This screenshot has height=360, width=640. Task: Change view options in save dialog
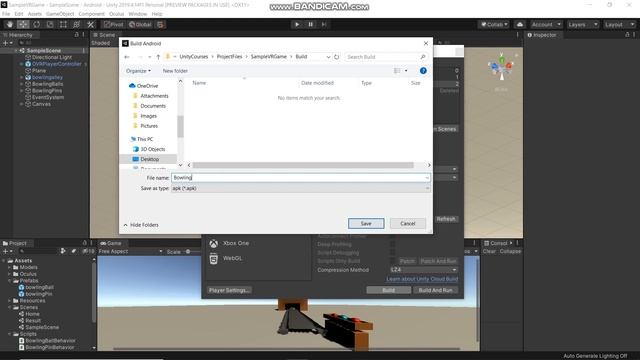coord(400,71)
